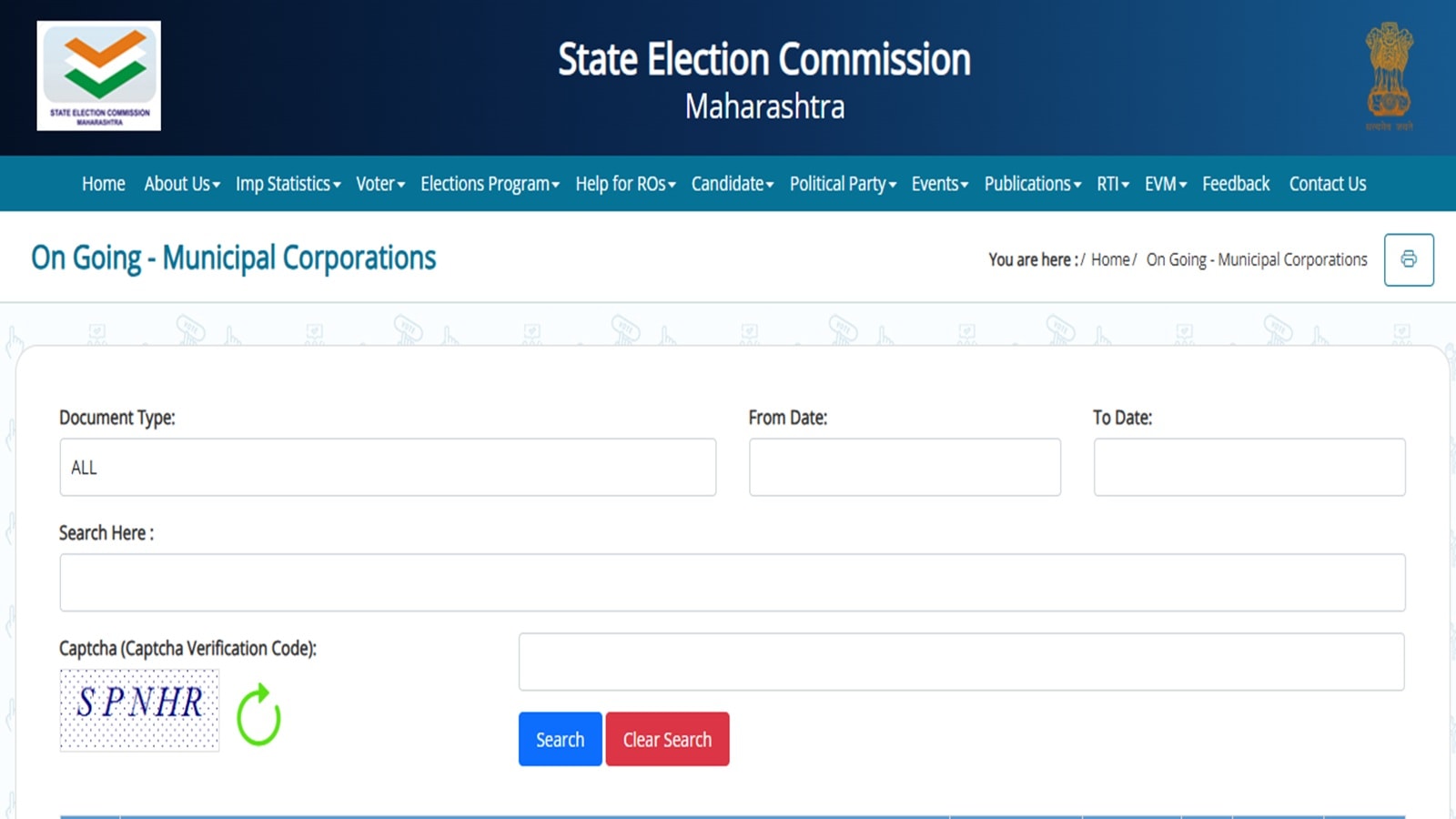Click the Search button
The image size is (1456, 819).
tap(560, 739)
